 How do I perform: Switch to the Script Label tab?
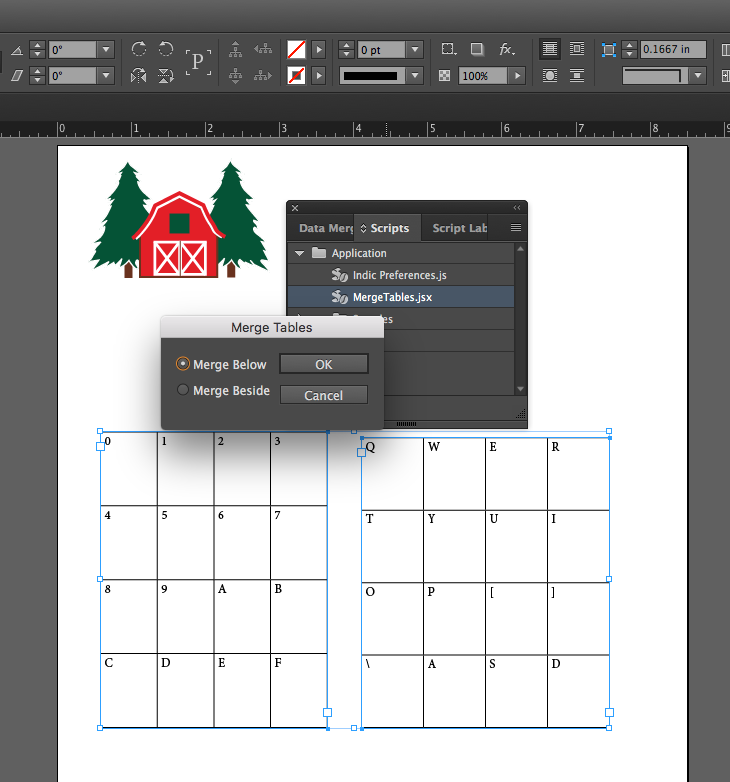(459, 228)
